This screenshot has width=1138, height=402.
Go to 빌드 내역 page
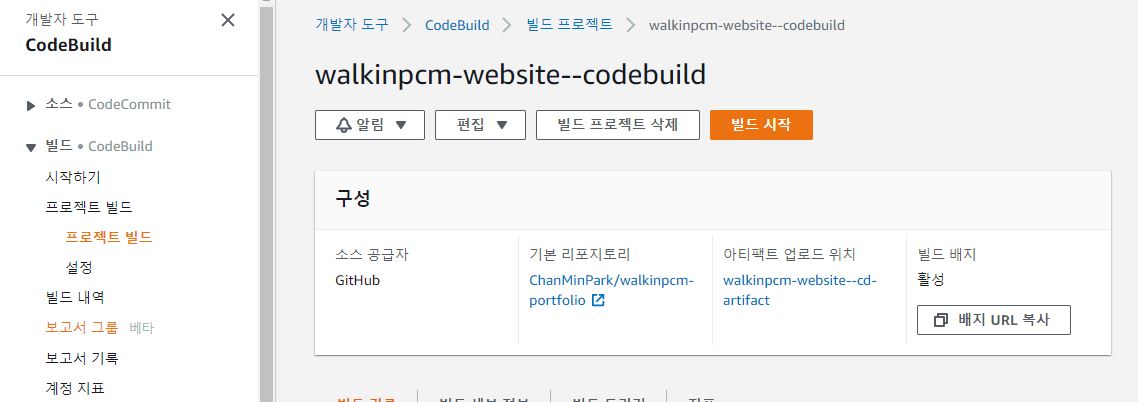click(75, 298)
